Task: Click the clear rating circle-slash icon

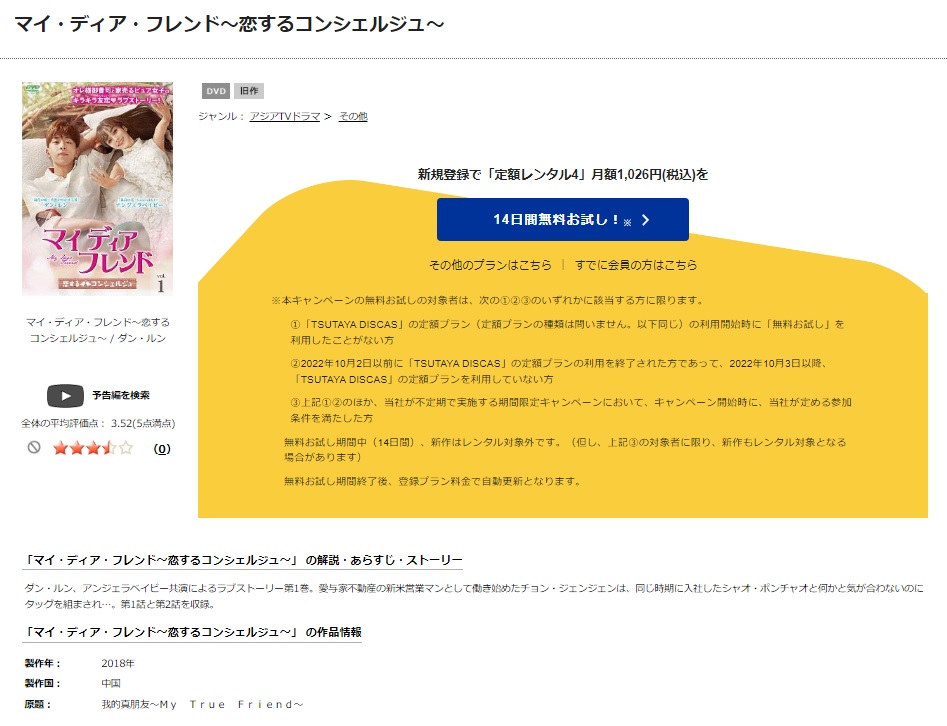Action: 34,447
